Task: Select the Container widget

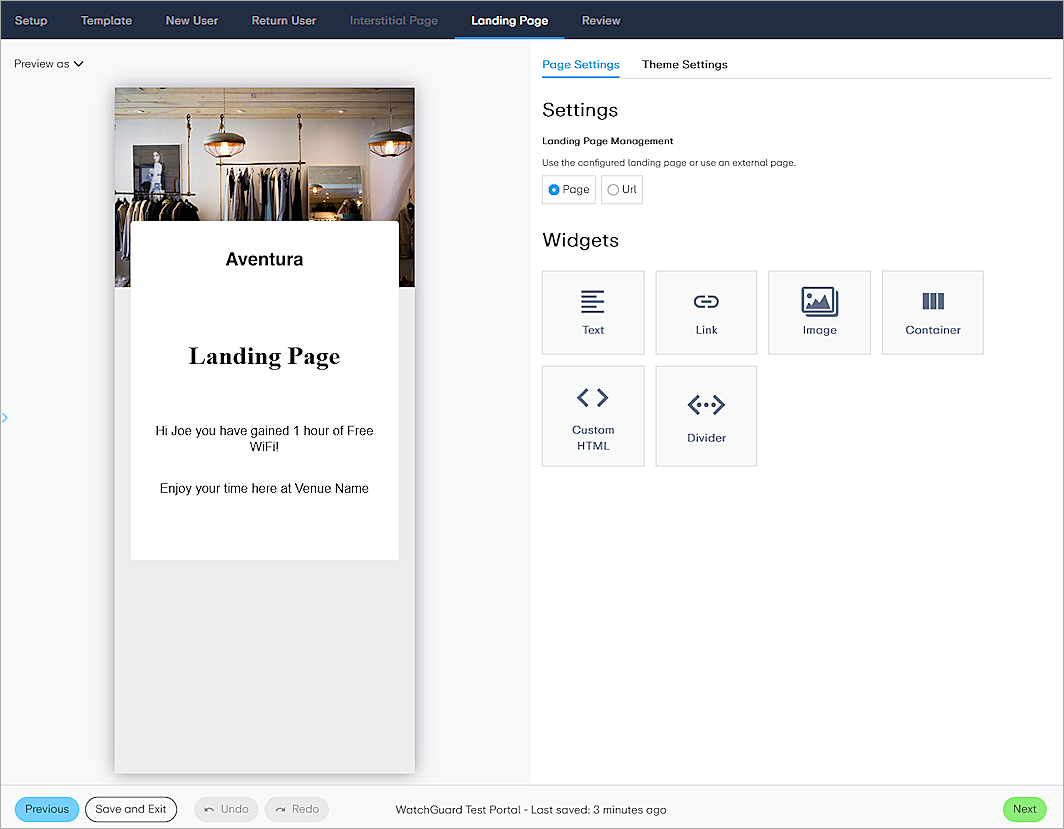Action: (x=932, y=312)
